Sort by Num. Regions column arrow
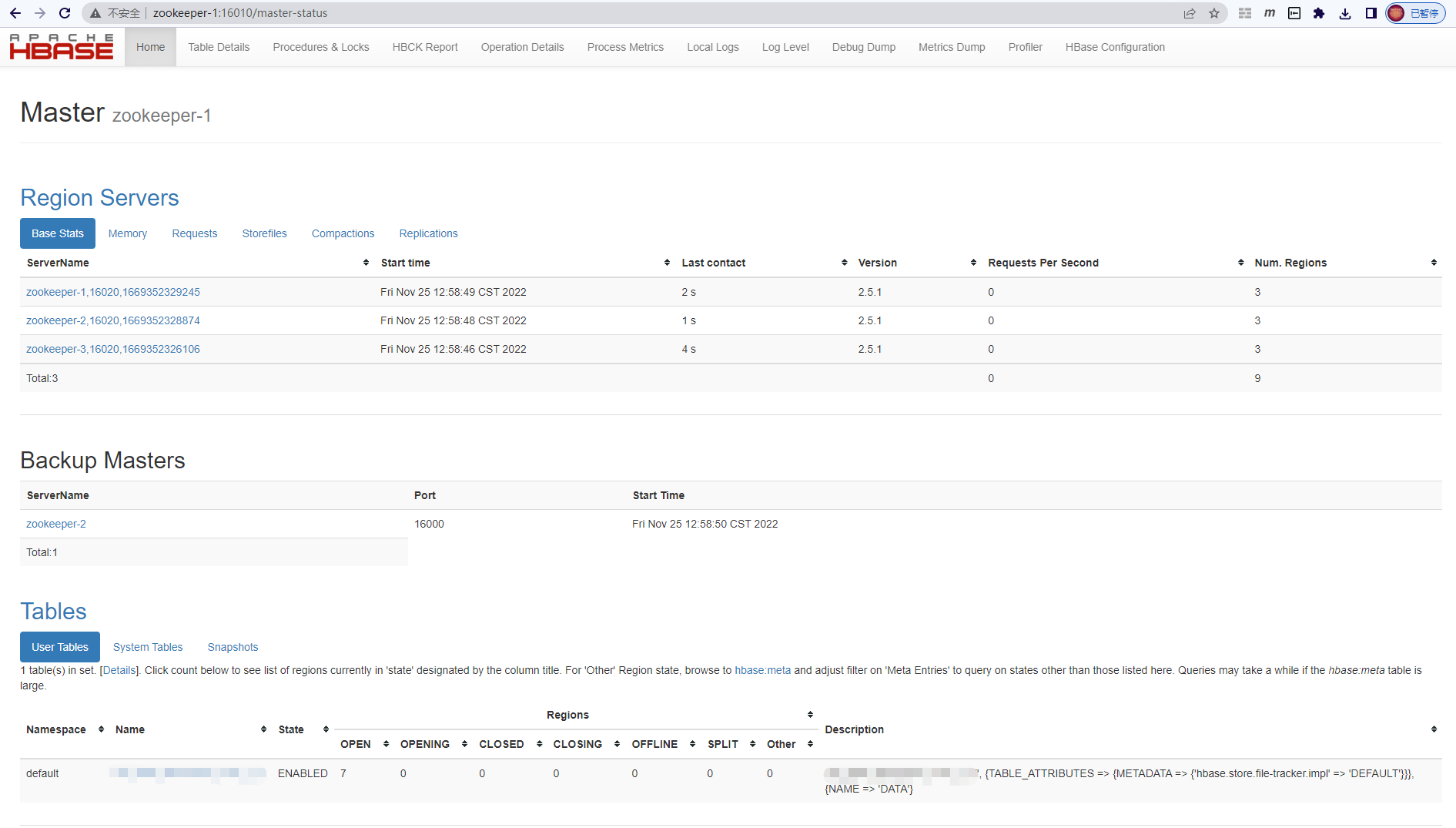Image resolution: width=1456 pixels, height=828 pixels. [x=1433, y=263]
